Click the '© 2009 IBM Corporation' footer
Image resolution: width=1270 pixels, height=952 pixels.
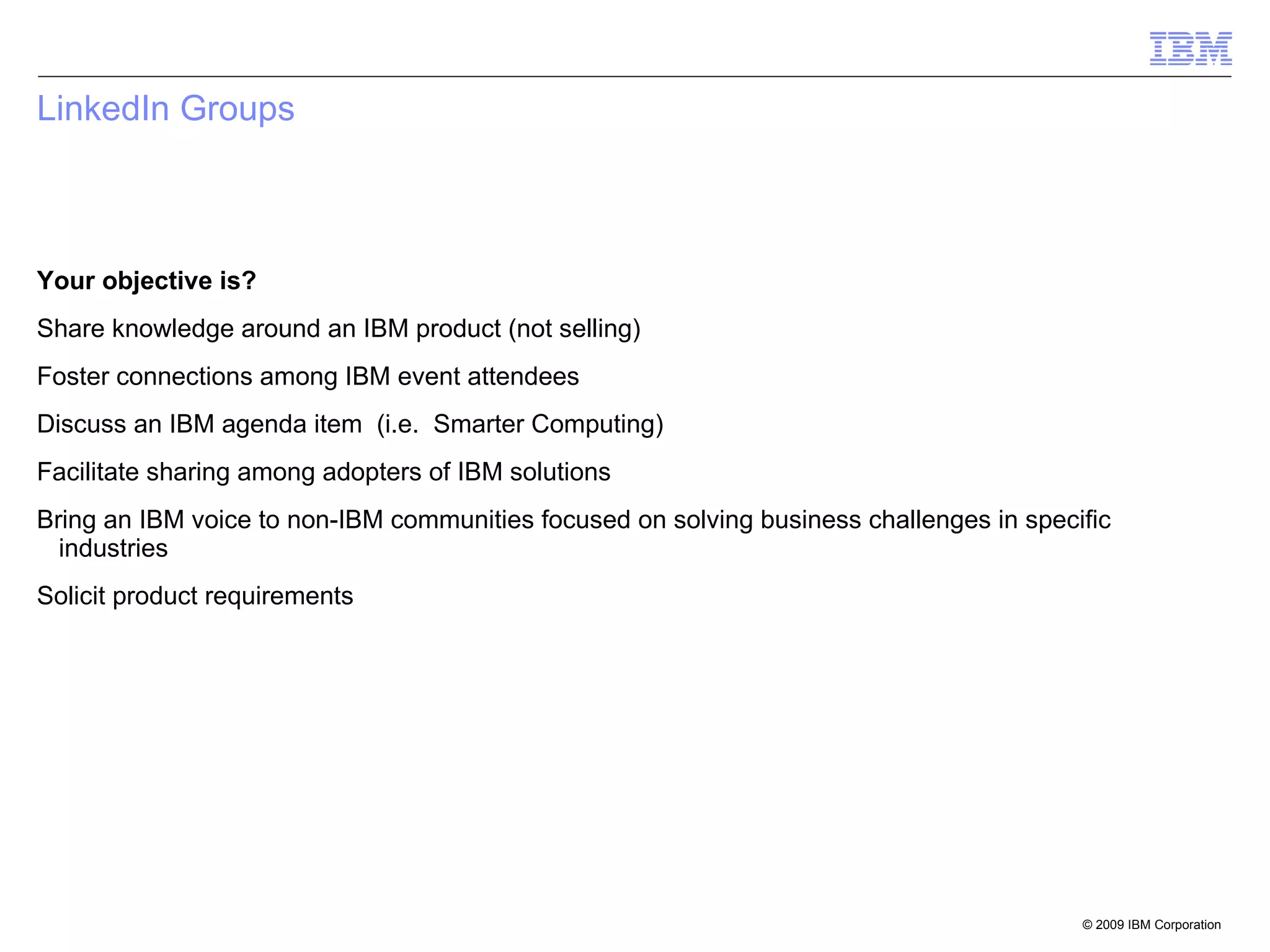pos(1151,925)
